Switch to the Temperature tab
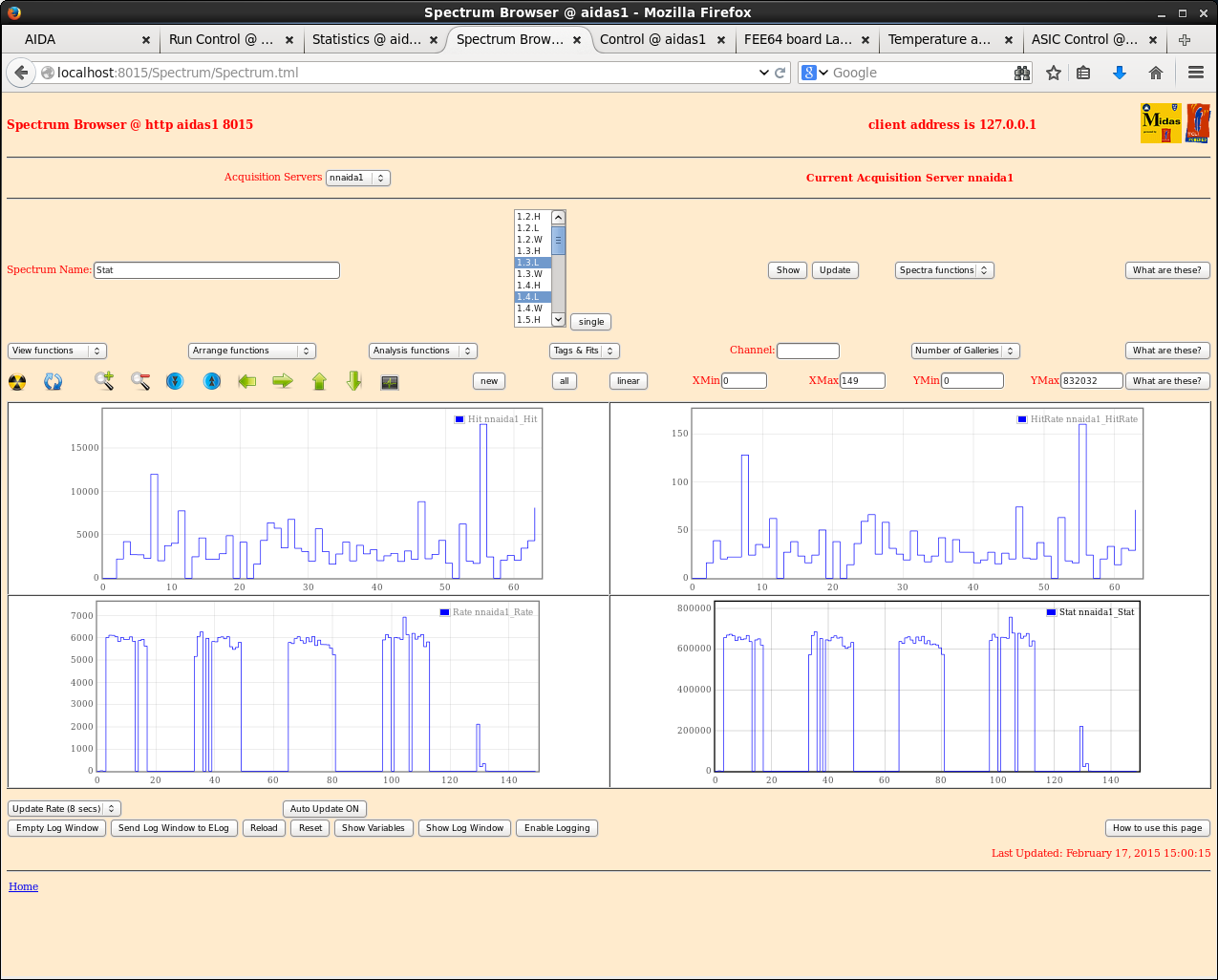Viewport: 1218px width, 980px height. pyautogui.click(x=939, y=39)
